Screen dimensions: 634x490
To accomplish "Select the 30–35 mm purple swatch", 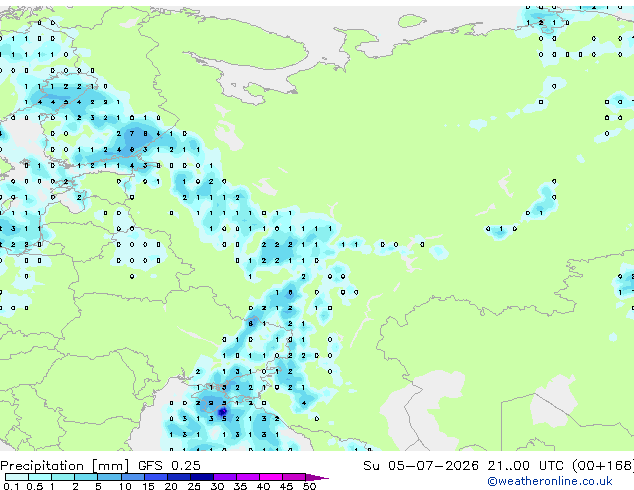I will click(225, 477).
